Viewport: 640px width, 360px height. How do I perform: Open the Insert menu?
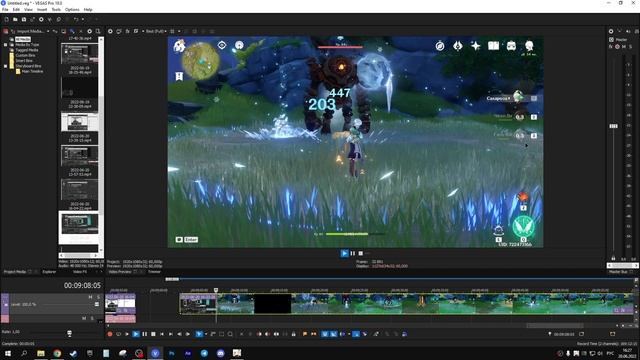tap(42, 9)
